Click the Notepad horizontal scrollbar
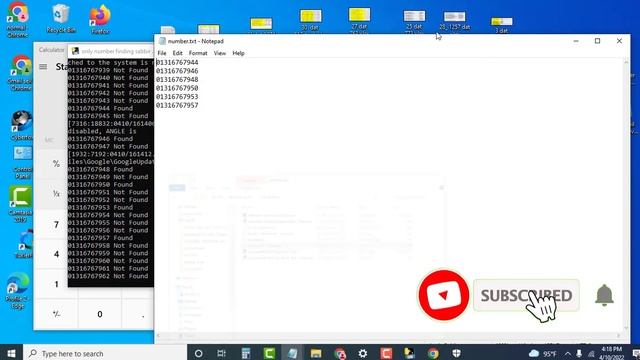 389,336
